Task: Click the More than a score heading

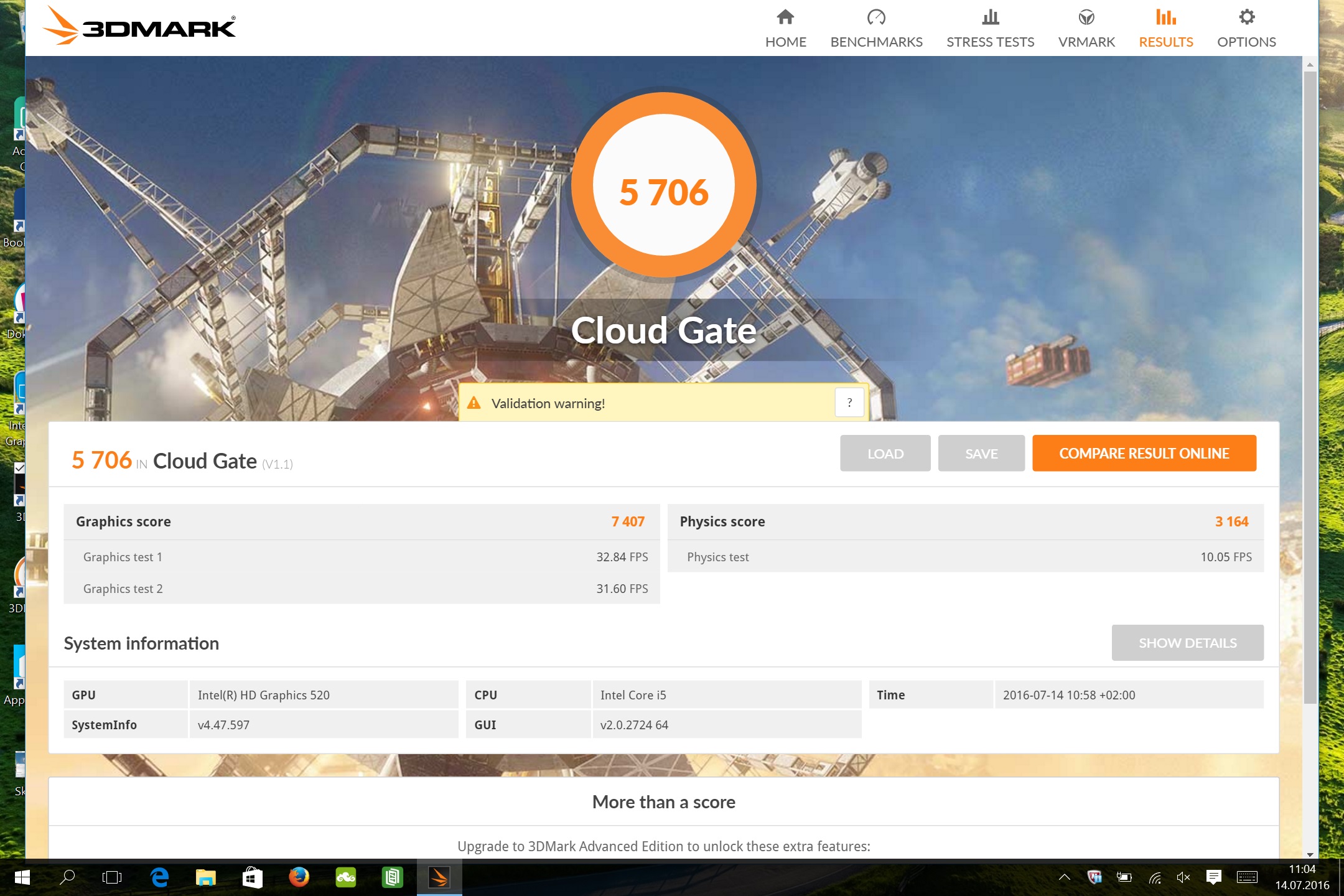Action: pyautogui.click(x=663, y=802)
